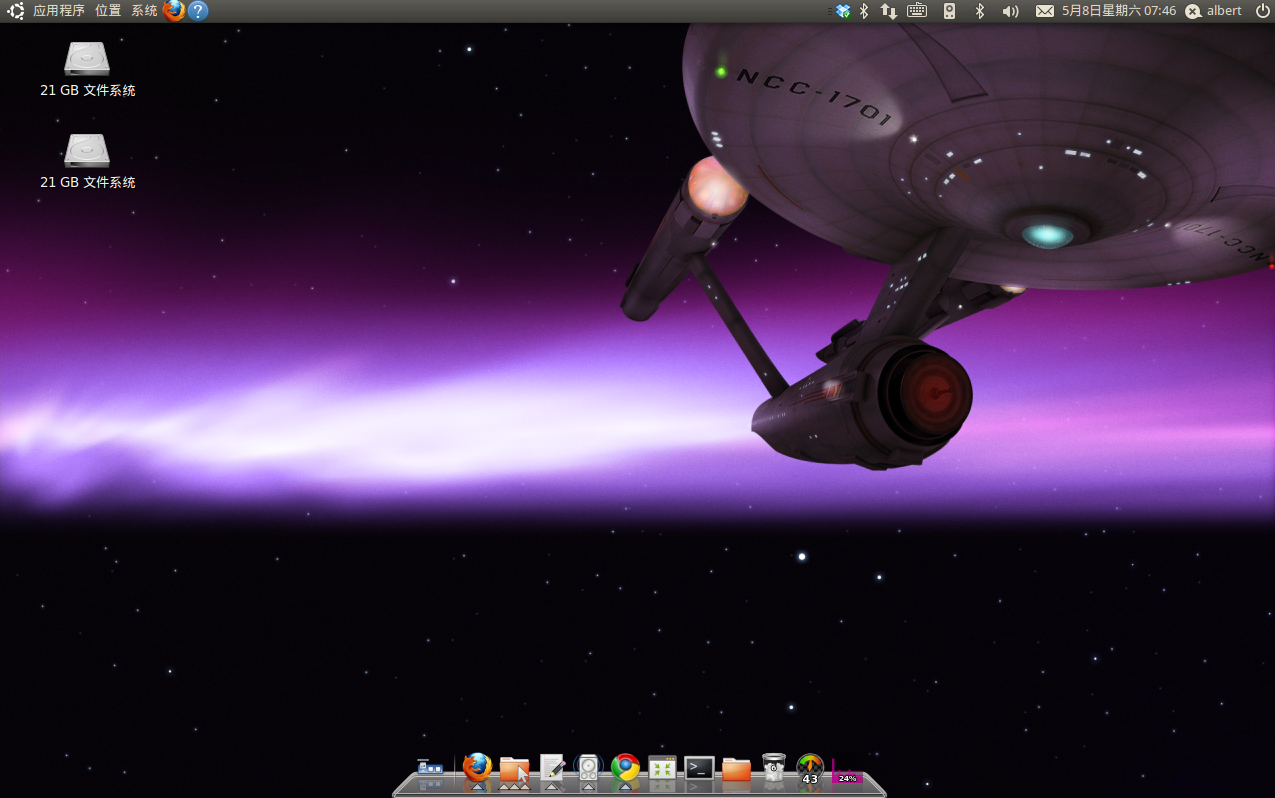Click the Bluetooth icon beside the volume

(x=980, y=11)
